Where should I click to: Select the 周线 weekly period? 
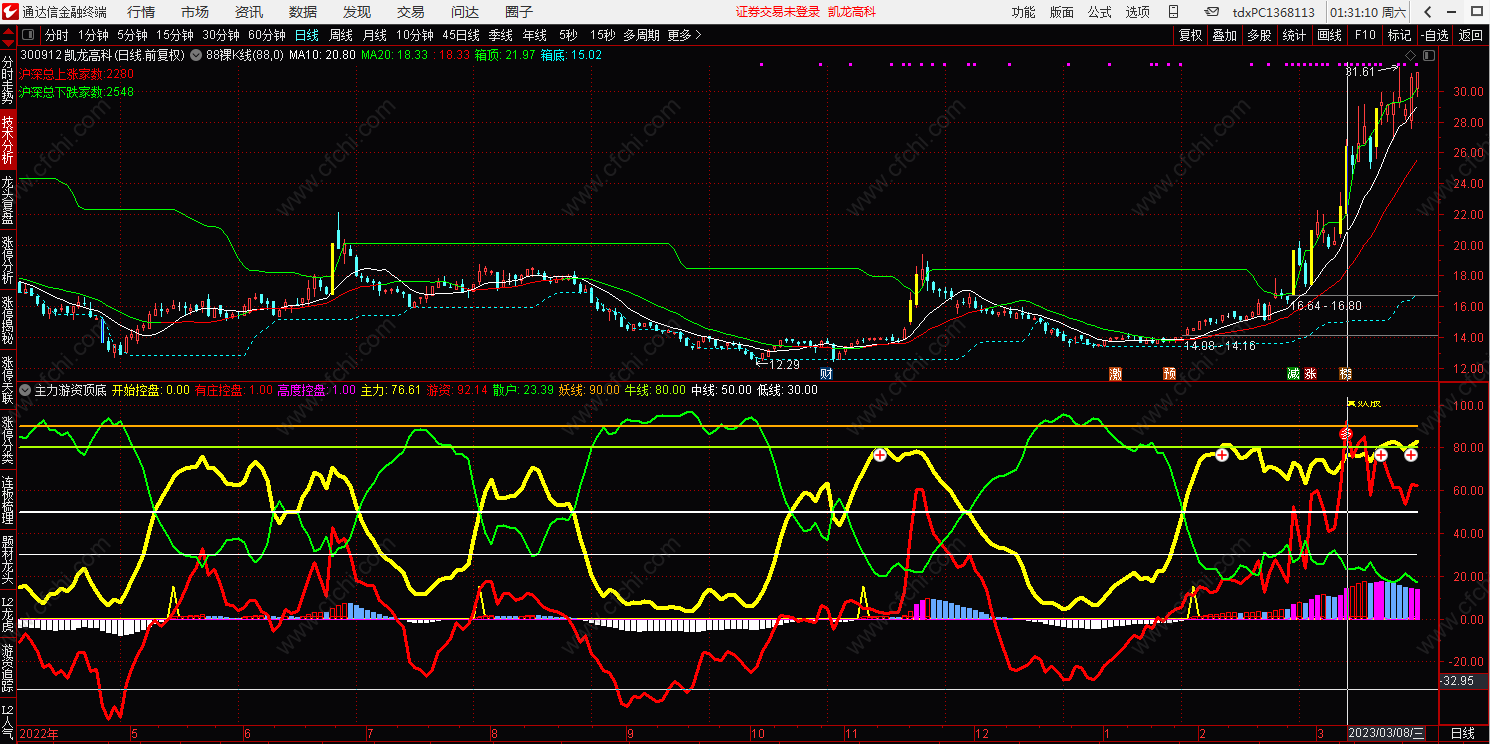click(x=341, y=35)
